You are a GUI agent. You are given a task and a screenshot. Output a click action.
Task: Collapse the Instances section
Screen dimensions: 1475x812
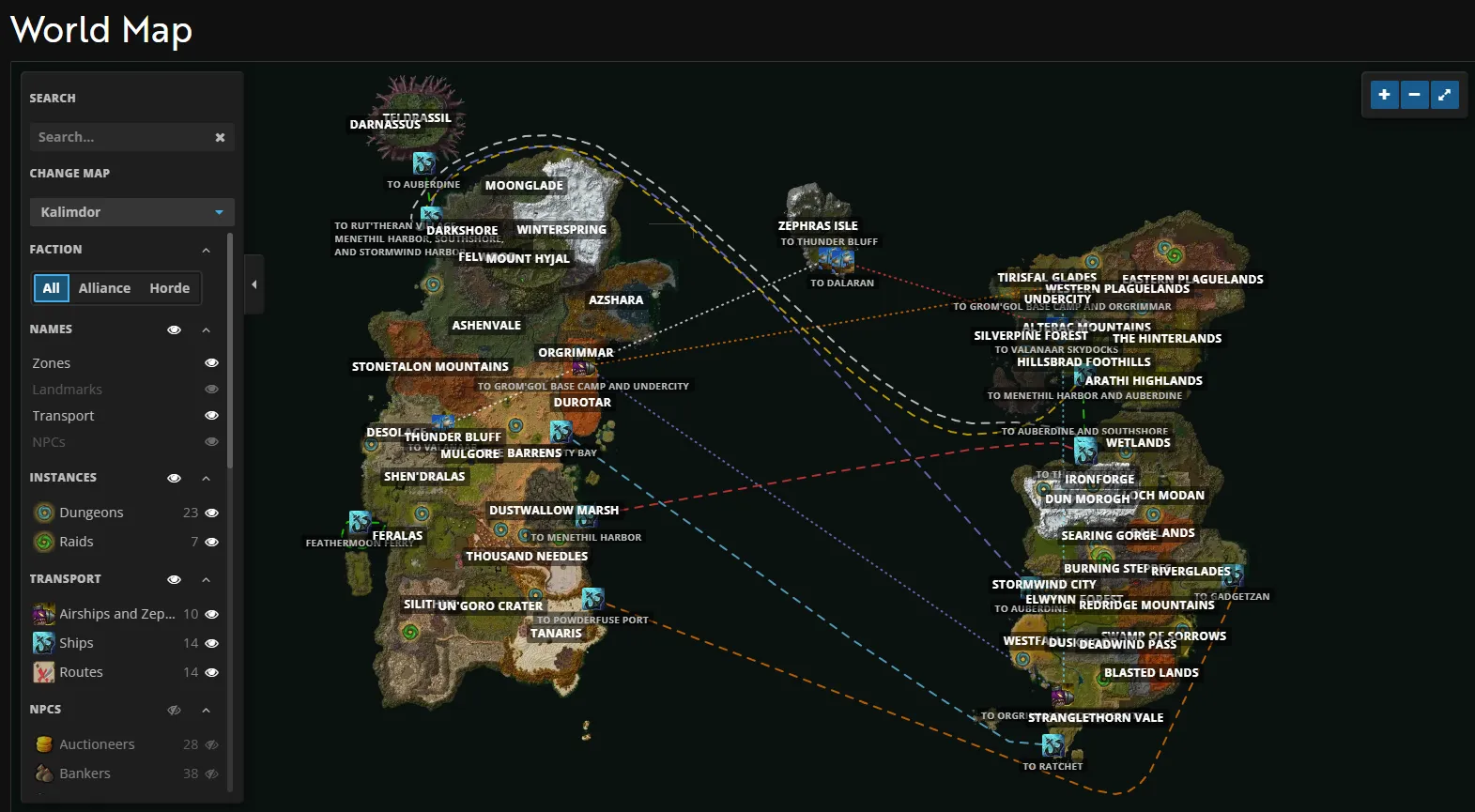point(206,478)
